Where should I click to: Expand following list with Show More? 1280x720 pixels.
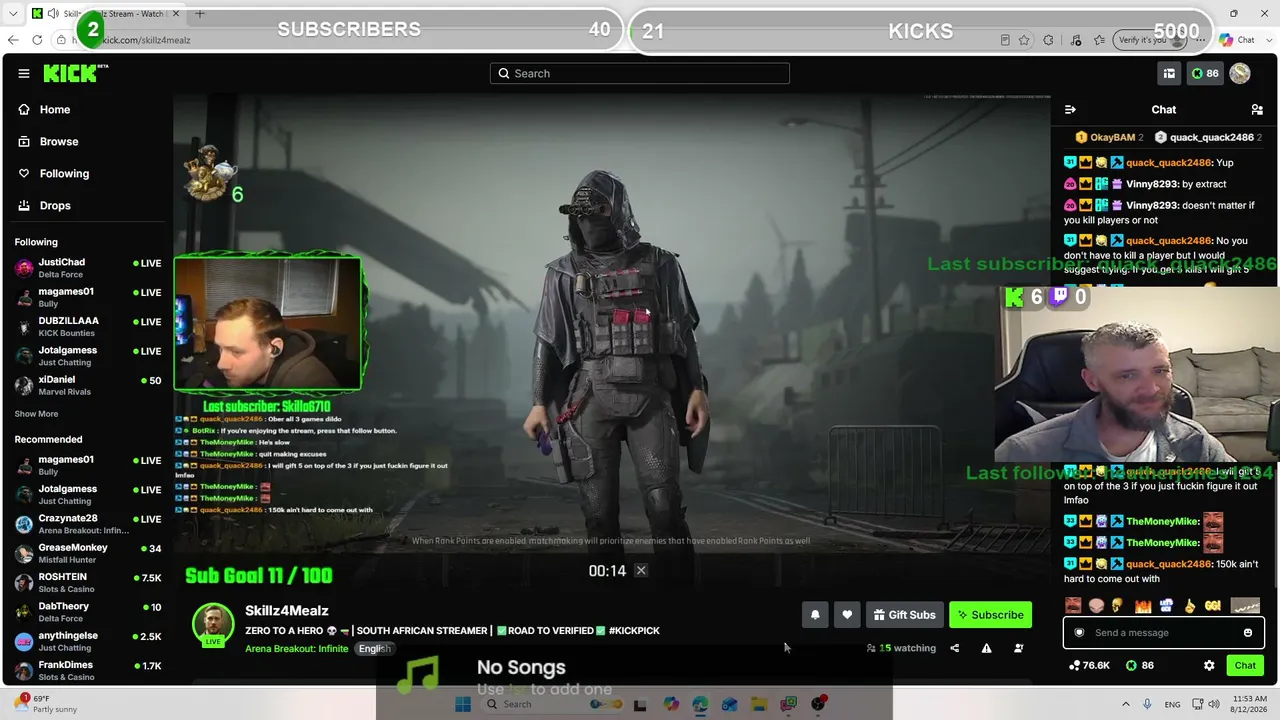pos(36,414)
